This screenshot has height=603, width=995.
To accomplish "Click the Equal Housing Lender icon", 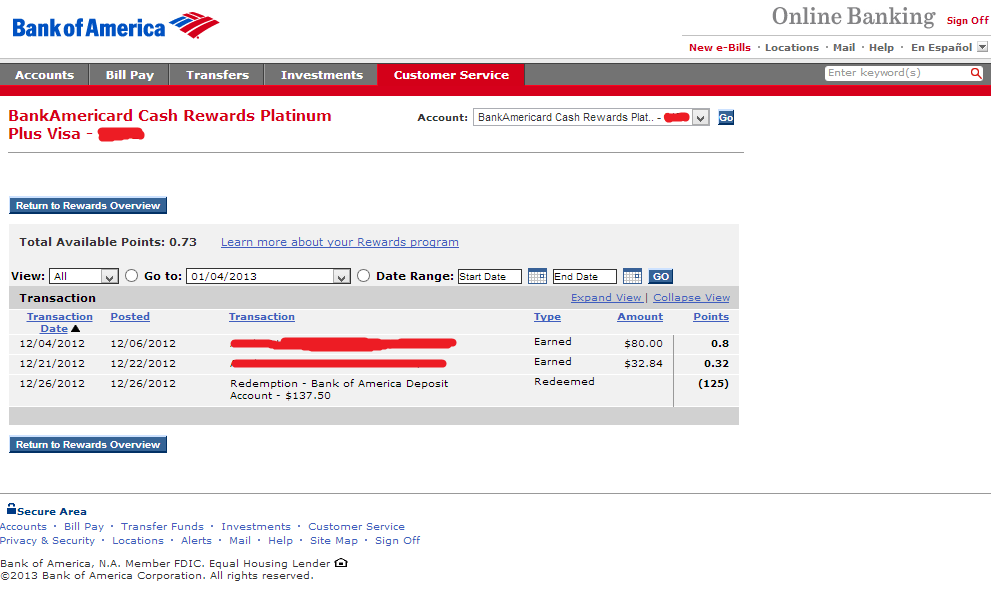I will coord(341,563).
